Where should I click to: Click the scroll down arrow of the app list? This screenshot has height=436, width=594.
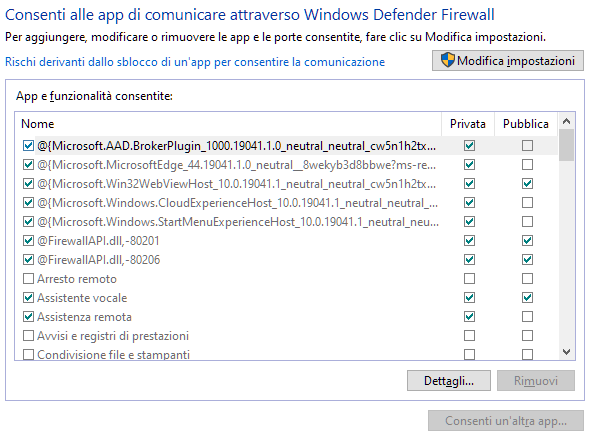click(566, 352)
